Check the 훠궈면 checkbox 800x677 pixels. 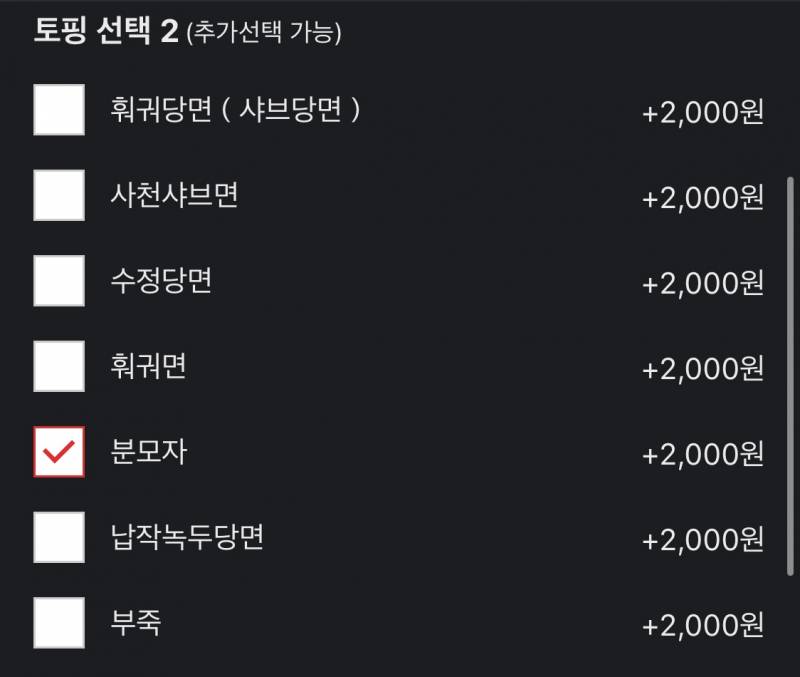tap(58, 367)
